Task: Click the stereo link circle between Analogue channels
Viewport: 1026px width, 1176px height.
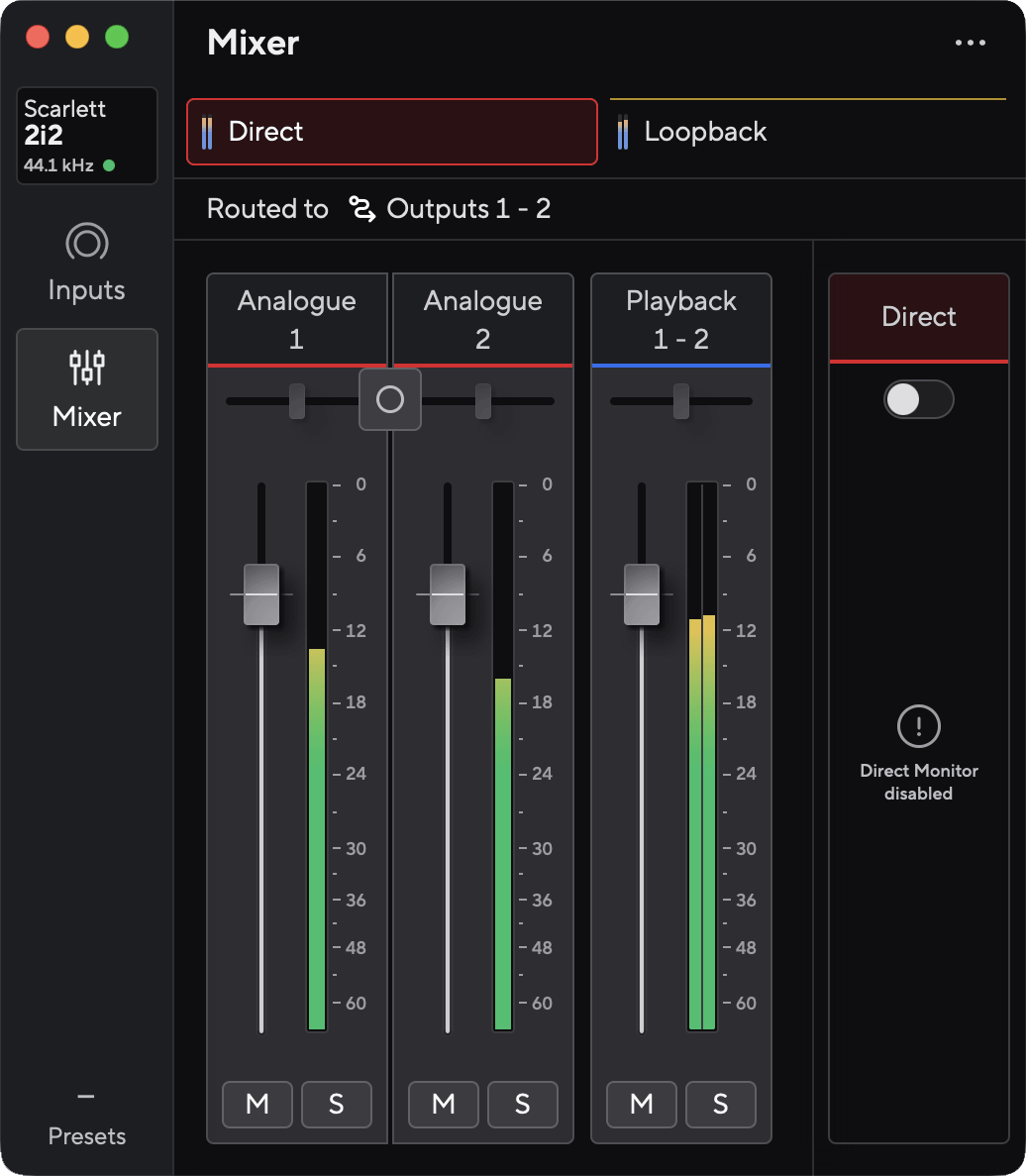Action: 390,399
